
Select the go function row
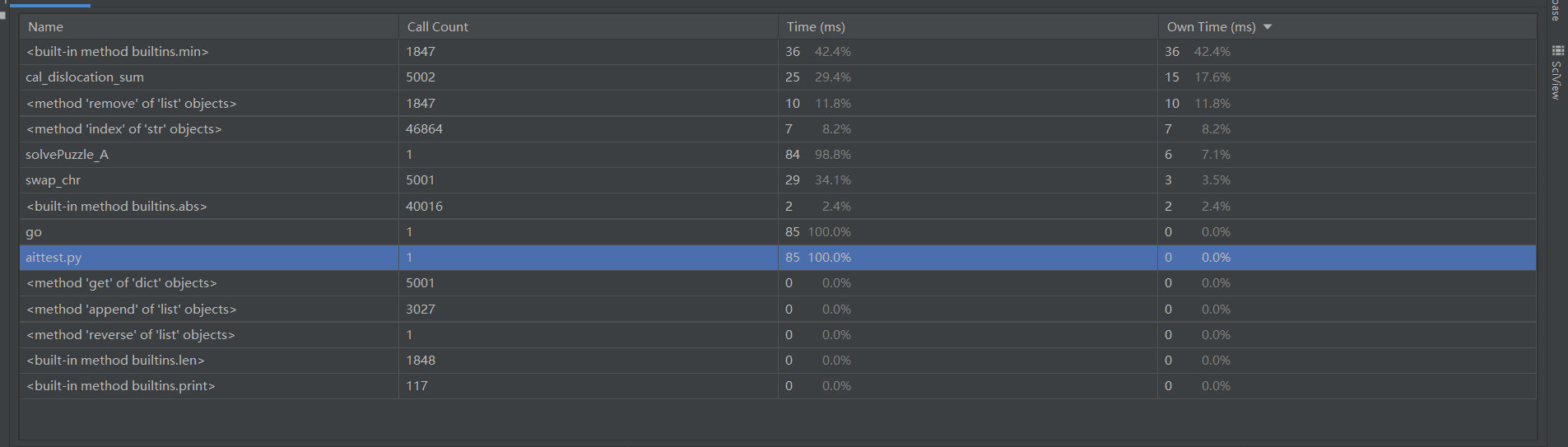(34, 232)
